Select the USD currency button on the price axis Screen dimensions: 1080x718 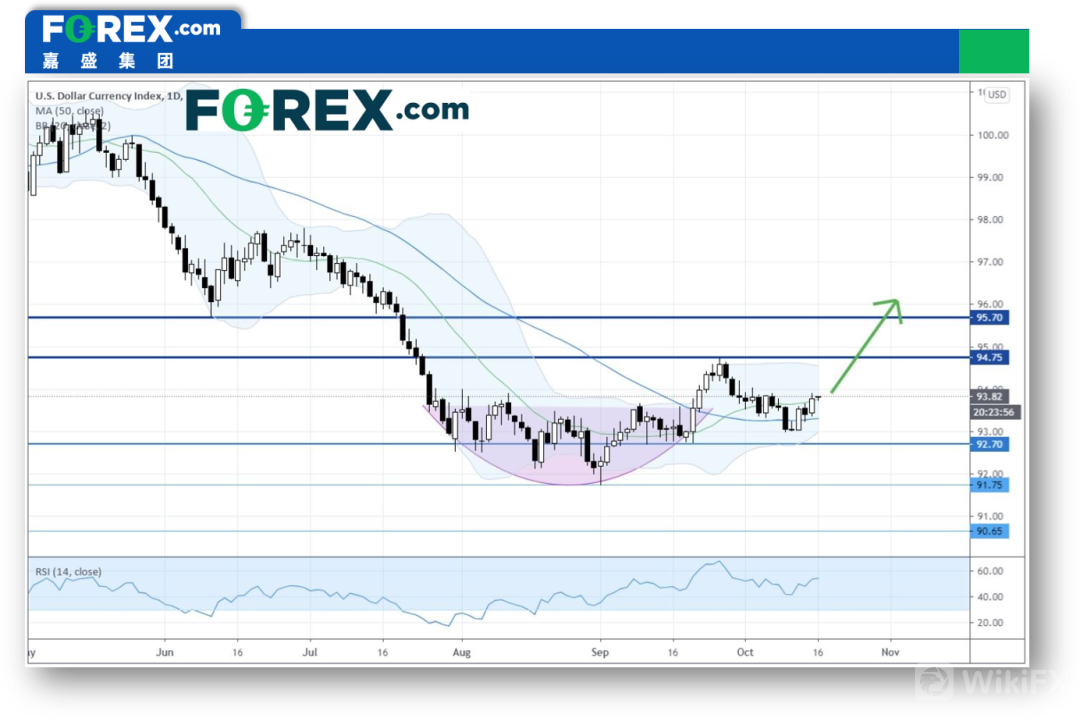[997, 95]
